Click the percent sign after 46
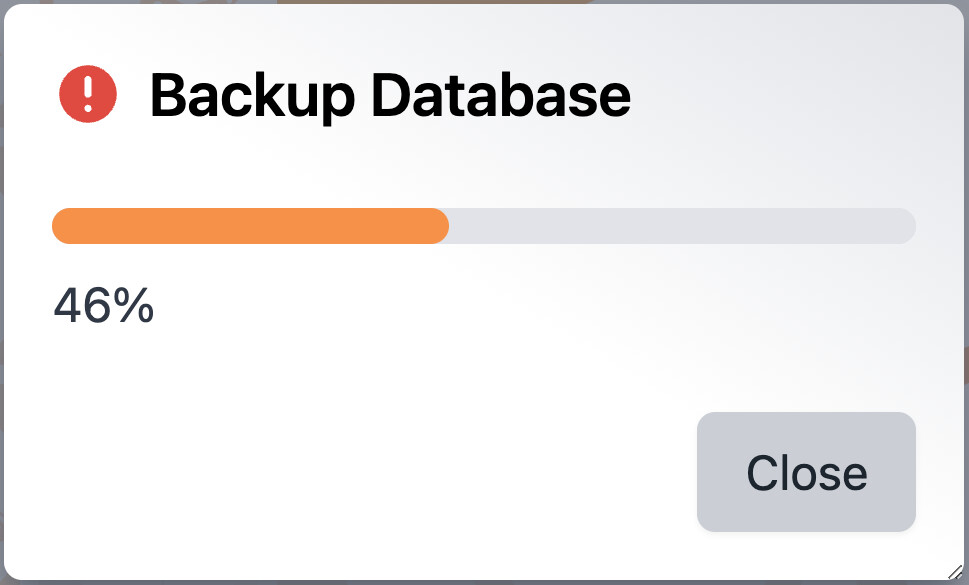This screenshot has height=585, width=969. click(x=133, y=306)
